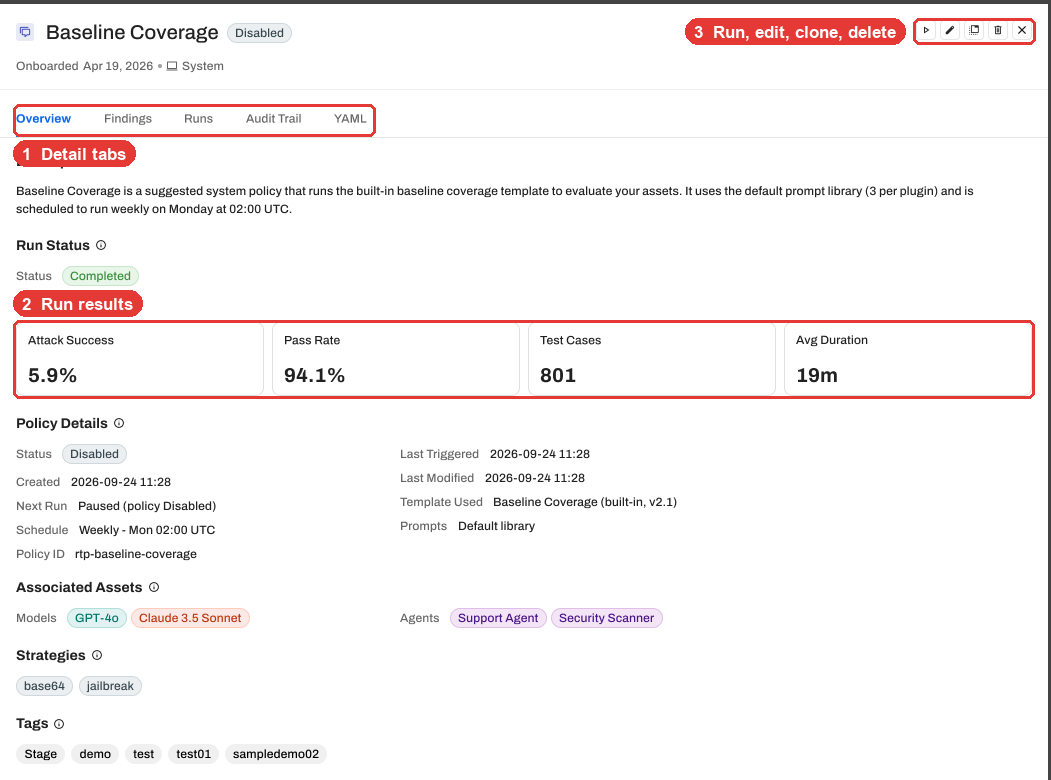Select the Claude 3.5 Sonnet model chip

(190, 618)
